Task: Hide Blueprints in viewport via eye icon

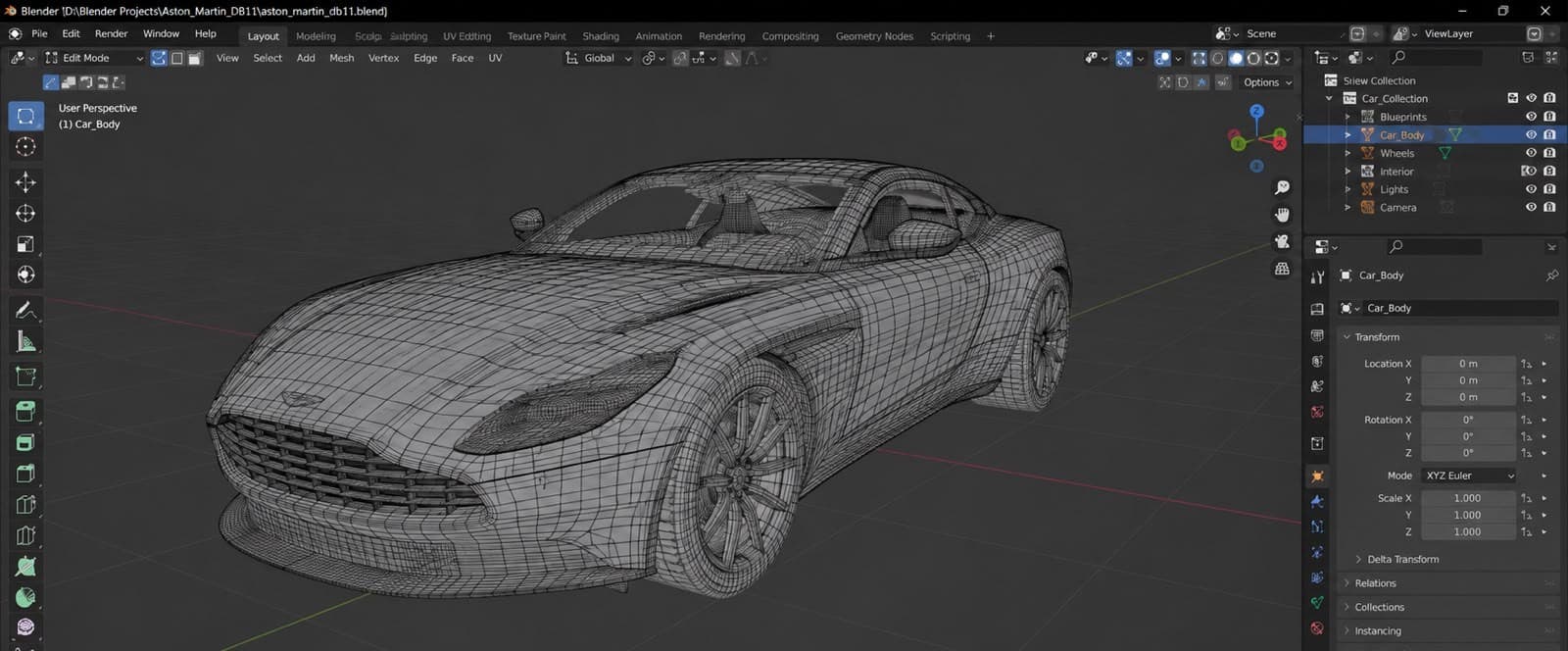Action: (x=1531, y=117)
